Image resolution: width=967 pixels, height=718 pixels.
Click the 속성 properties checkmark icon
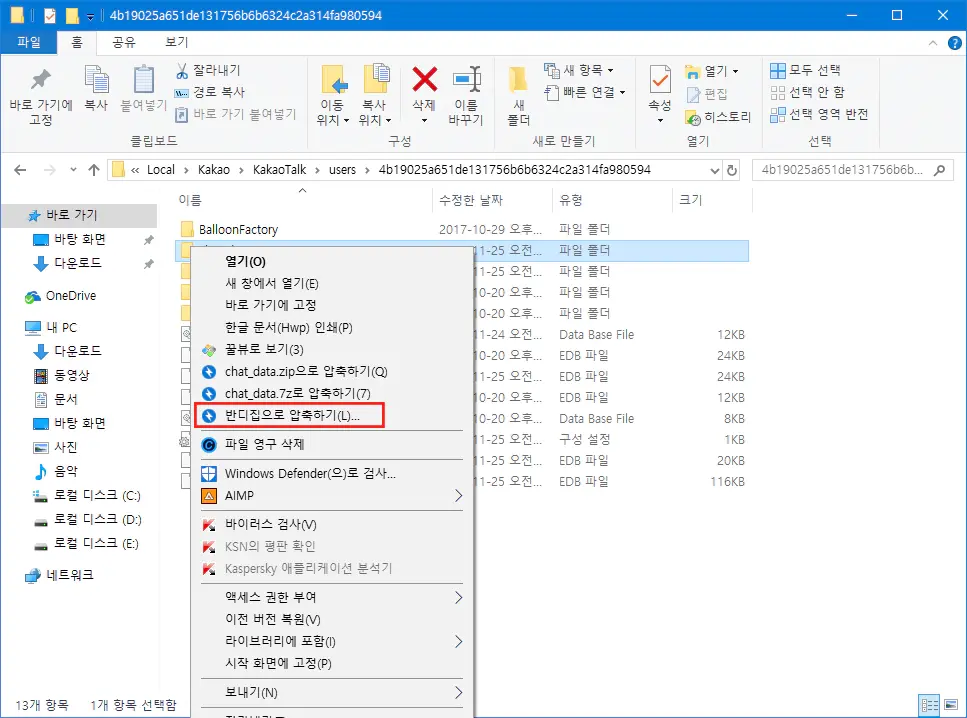click(x=660, y=80)
